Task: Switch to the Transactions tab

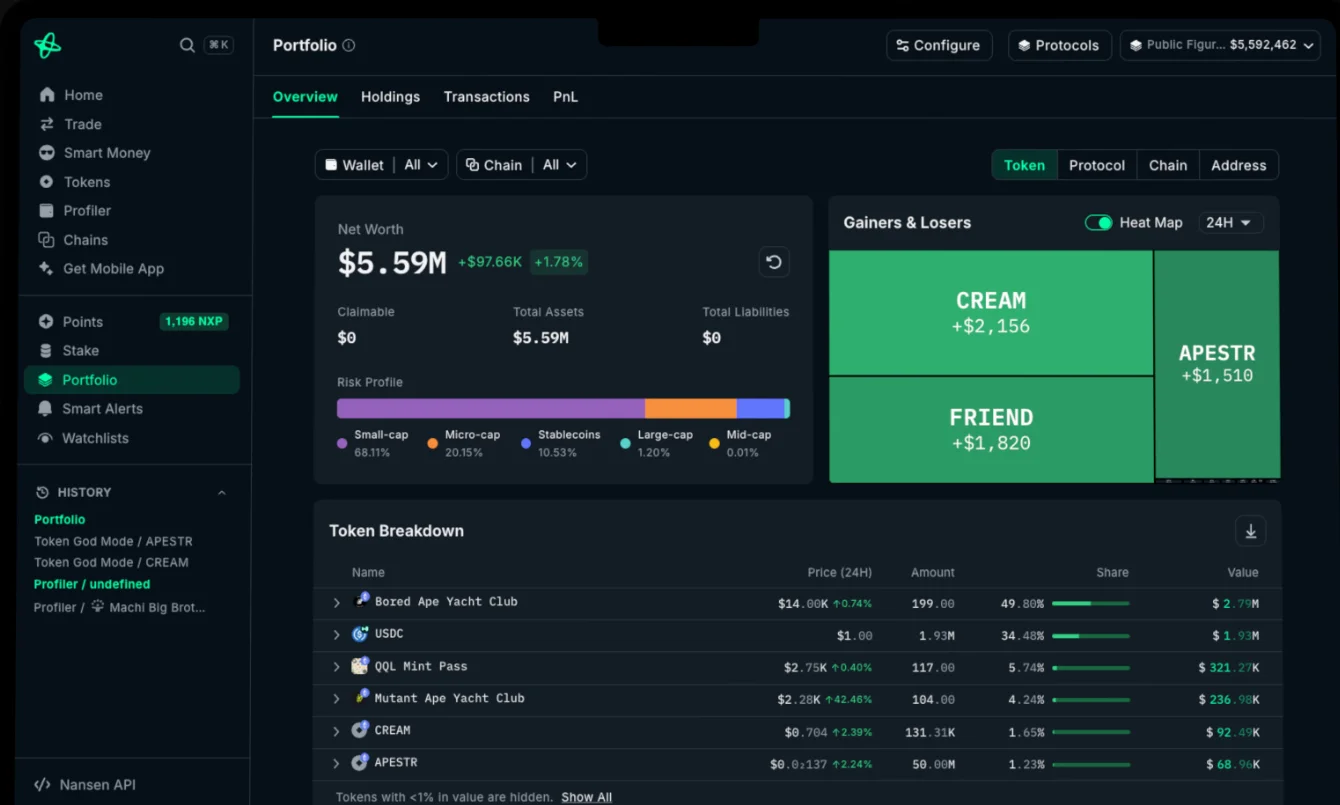Action: pos(487,97)
